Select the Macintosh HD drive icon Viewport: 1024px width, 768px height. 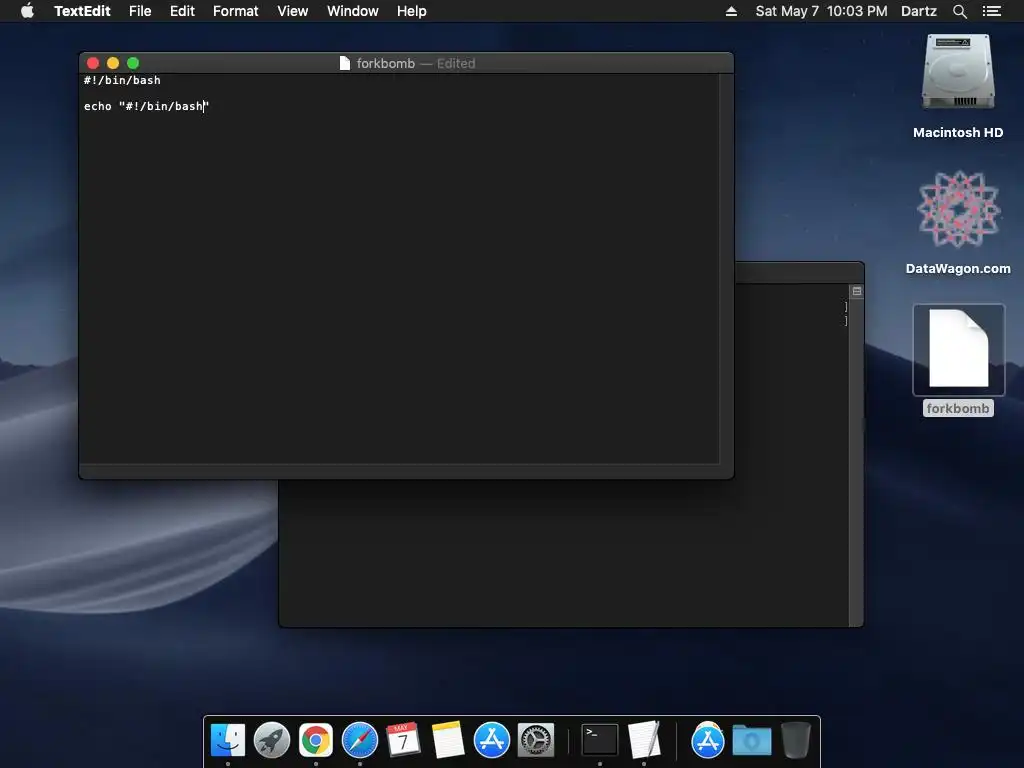point(958,72)
